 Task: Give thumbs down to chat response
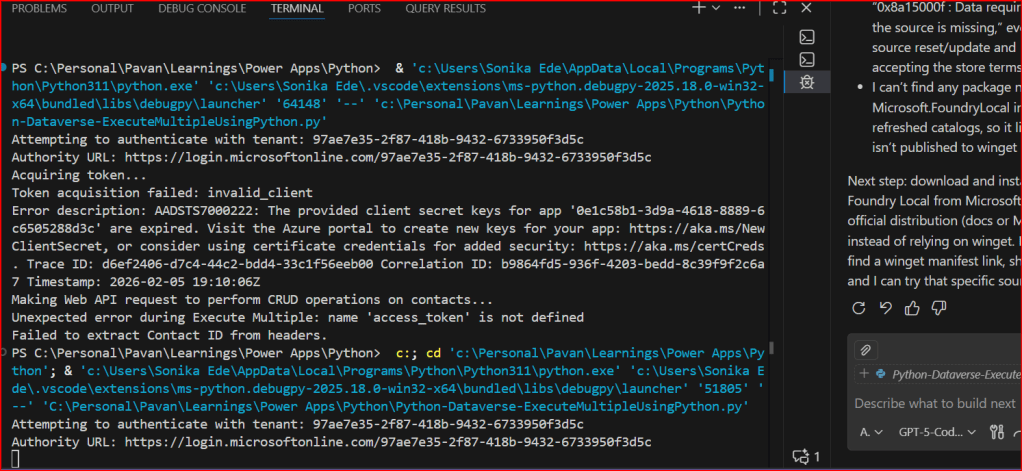[937, 309]
